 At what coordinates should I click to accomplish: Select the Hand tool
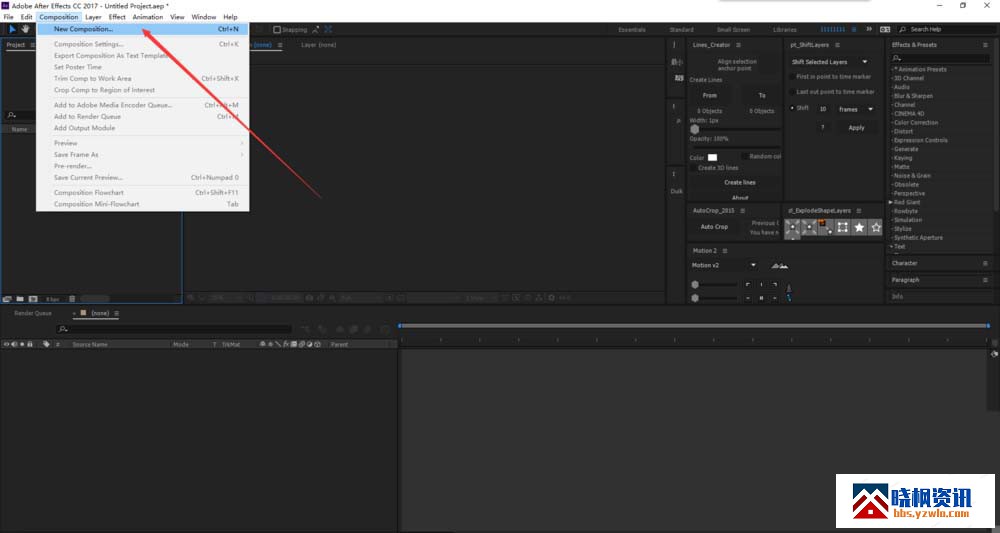pyautogui.click(x=26, y=29)
